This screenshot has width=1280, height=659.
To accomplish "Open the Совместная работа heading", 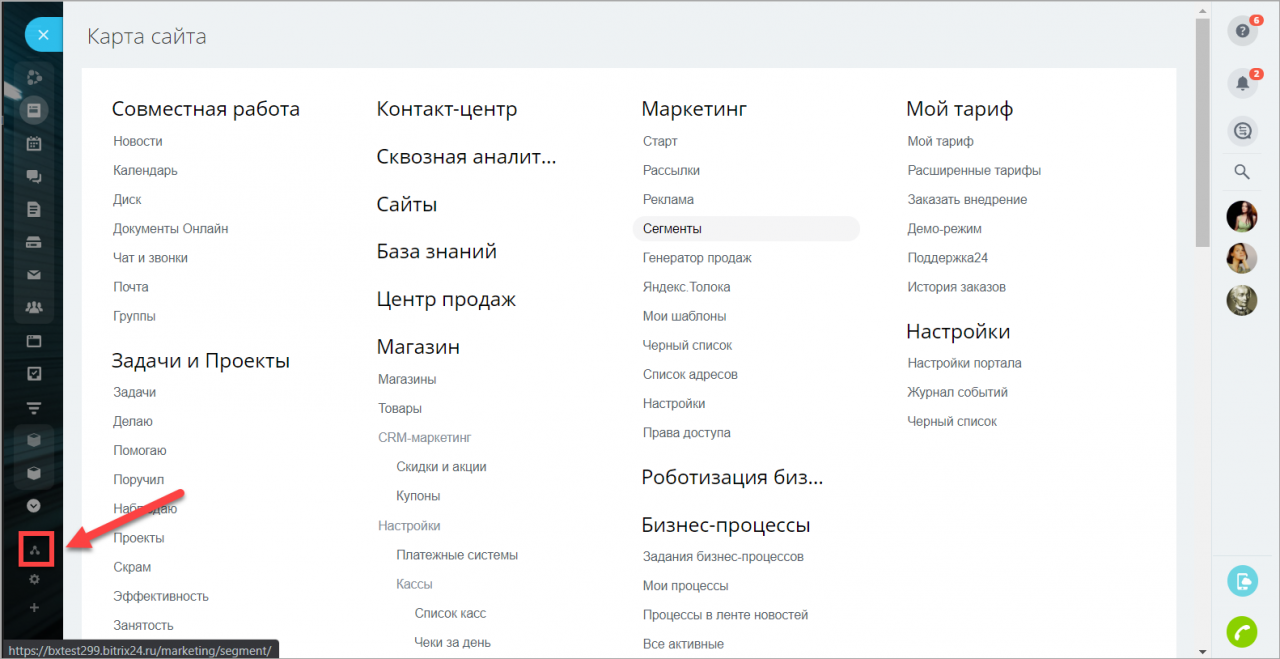I will pos(206,109).
